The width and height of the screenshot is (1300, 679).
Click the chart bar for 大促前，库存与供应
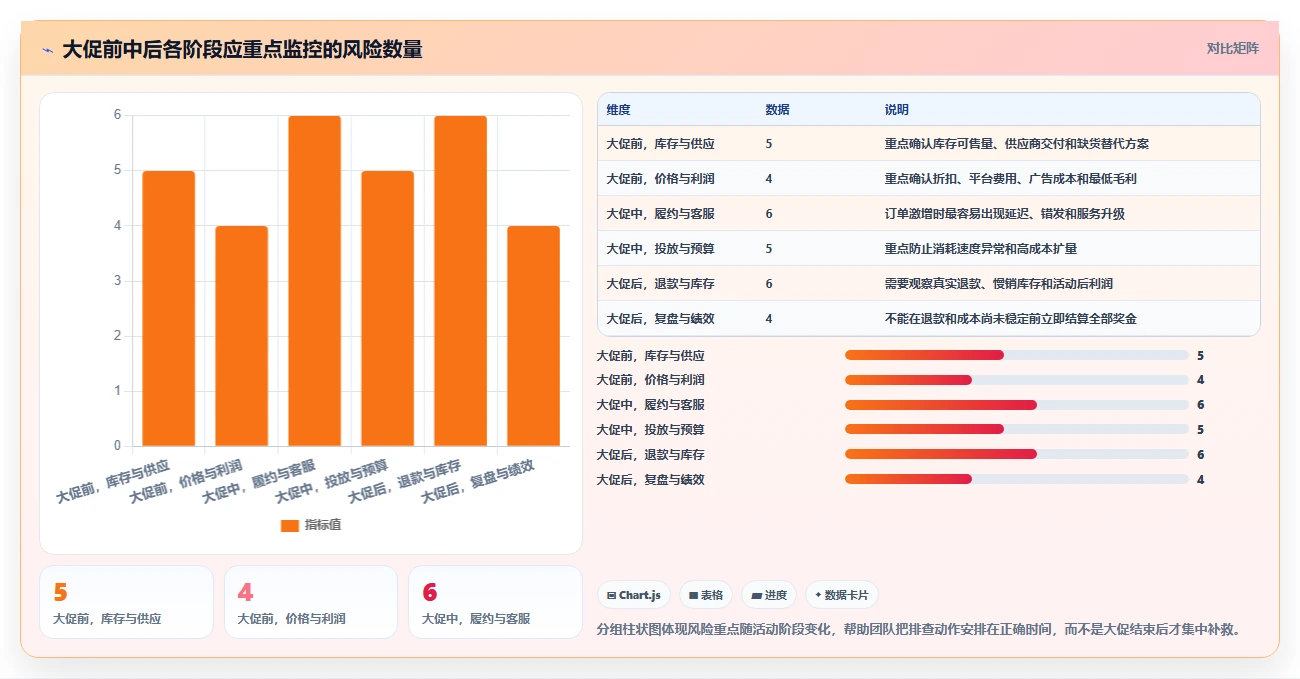[x=168, y=308]
